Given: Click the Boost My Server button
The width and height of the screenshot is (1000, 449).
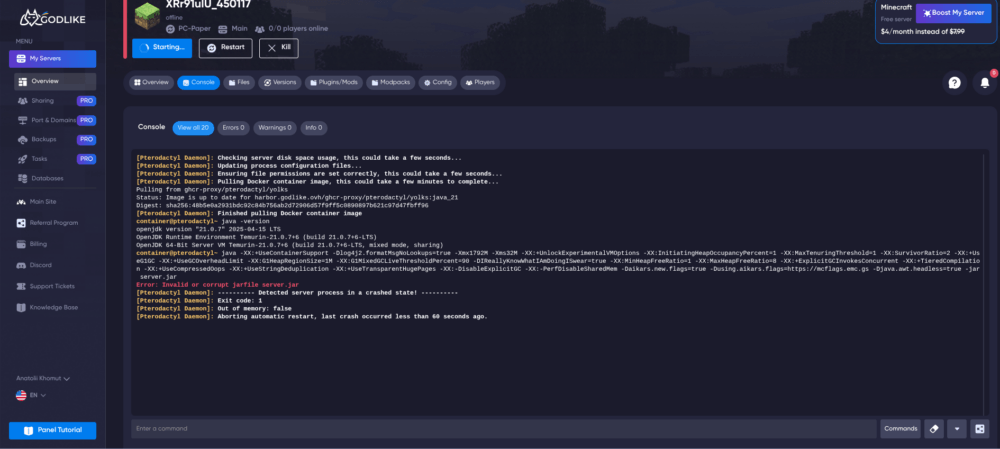Looking at the screenshot, I should click(953, 13).
